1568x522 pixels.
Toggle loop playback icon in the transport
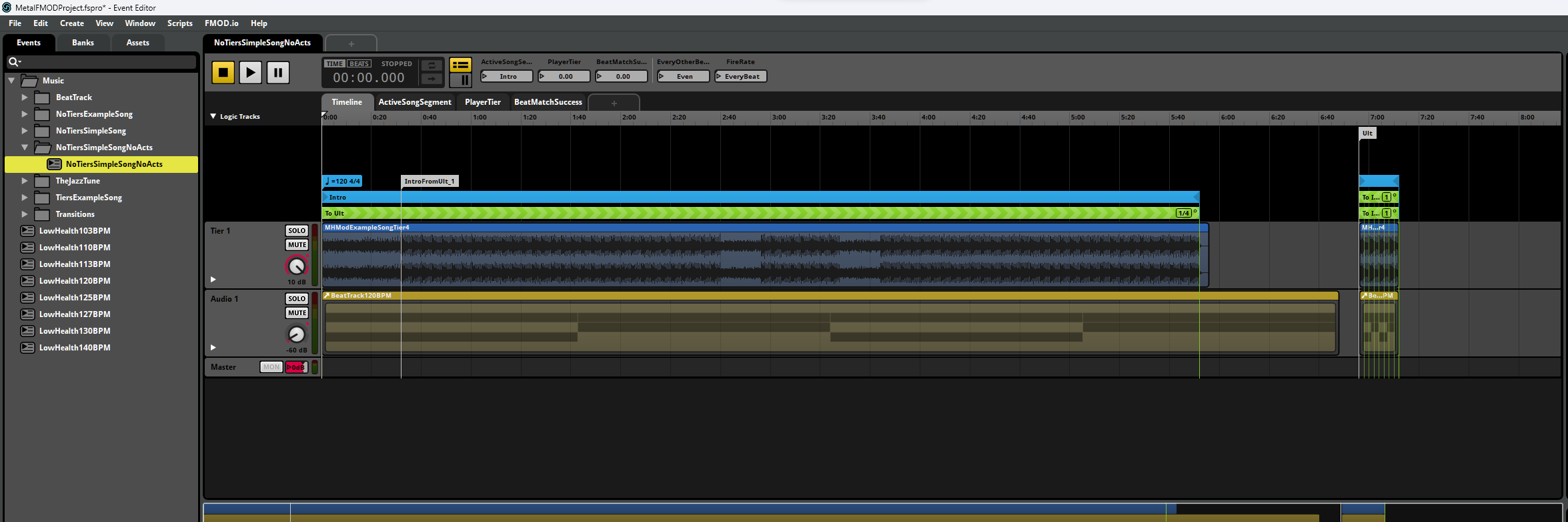point(432,65)
